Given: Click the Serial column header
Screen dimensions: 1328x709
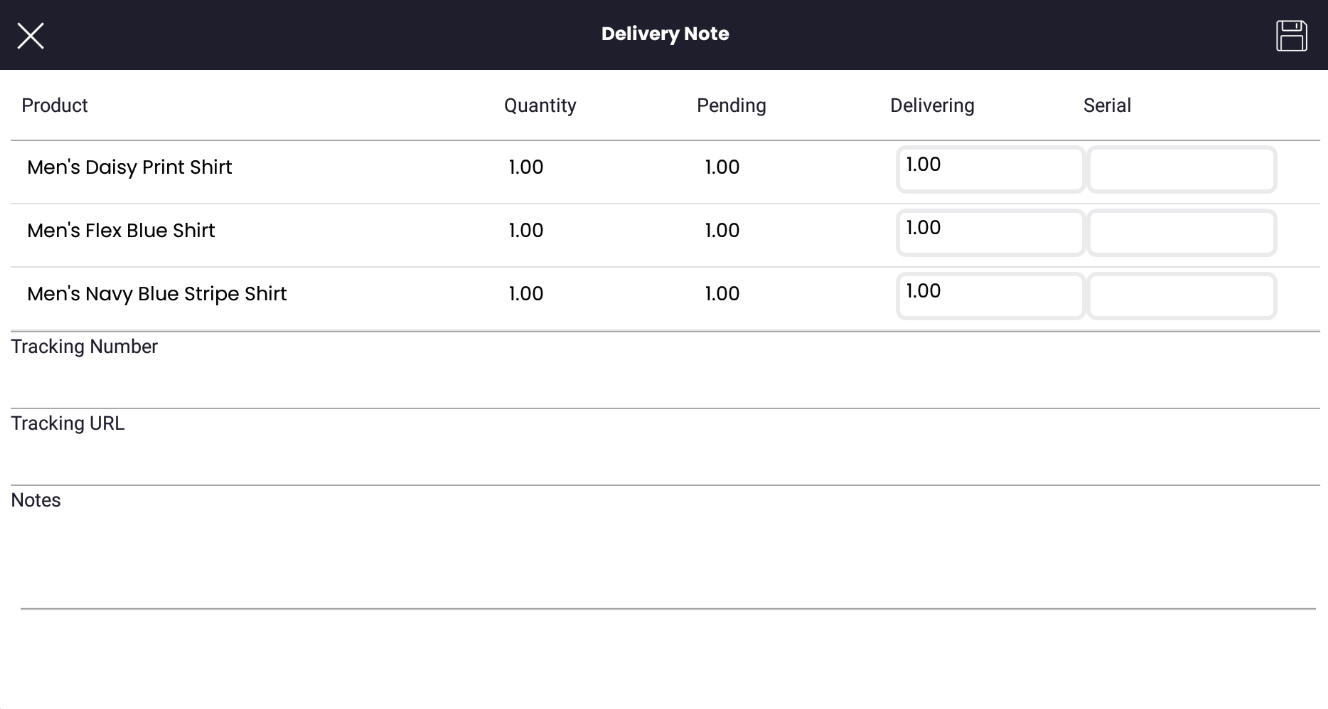Looking at the screenshot, I should coord(1107,105).
